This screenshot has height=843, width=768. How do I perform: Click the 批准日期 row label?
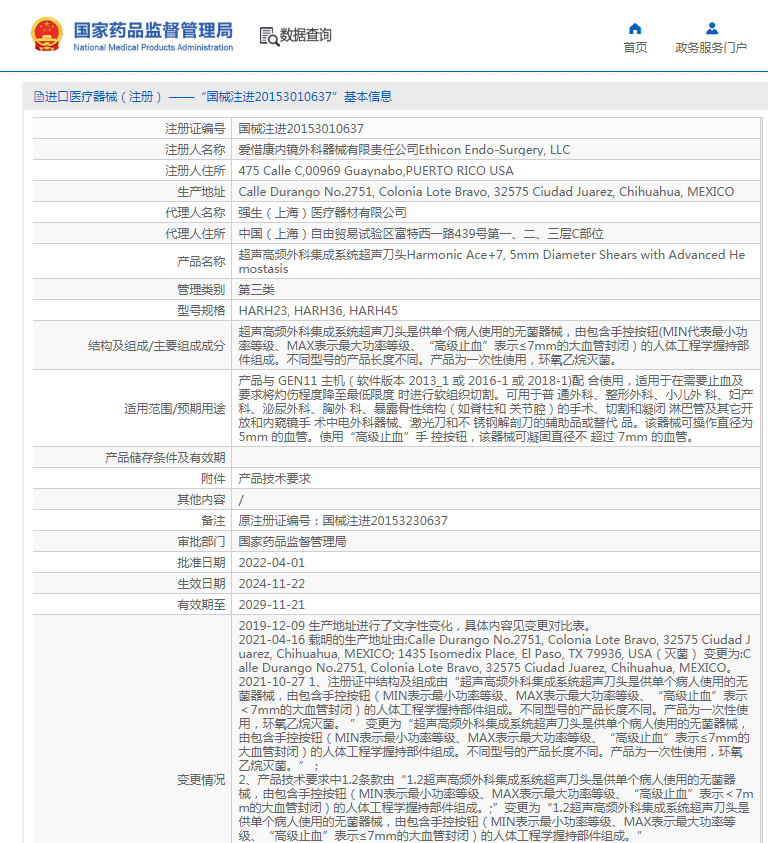click(201, 563)
